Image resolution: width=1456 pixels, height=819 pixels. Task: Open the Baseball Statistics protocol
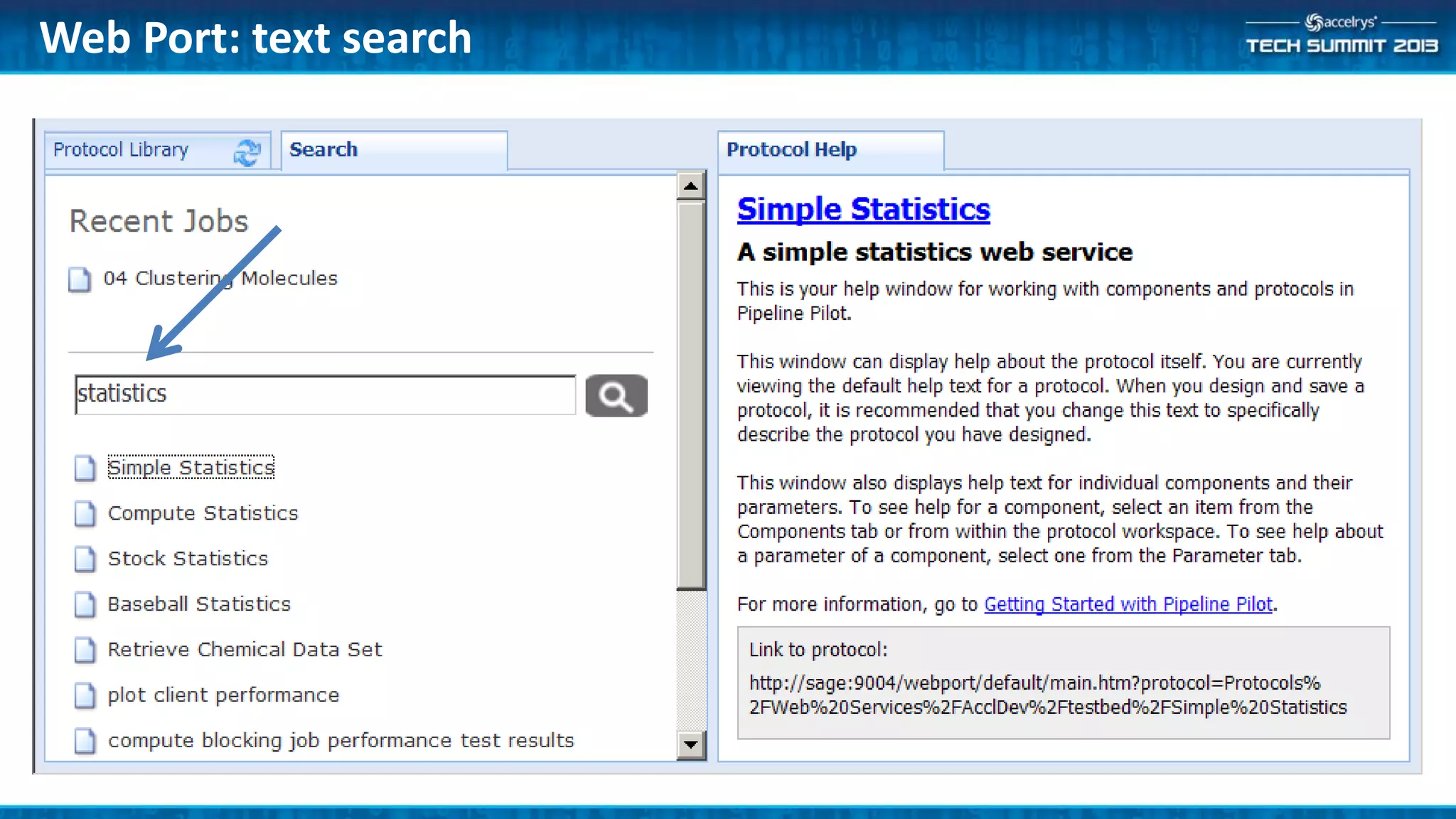tap(199, 604)
